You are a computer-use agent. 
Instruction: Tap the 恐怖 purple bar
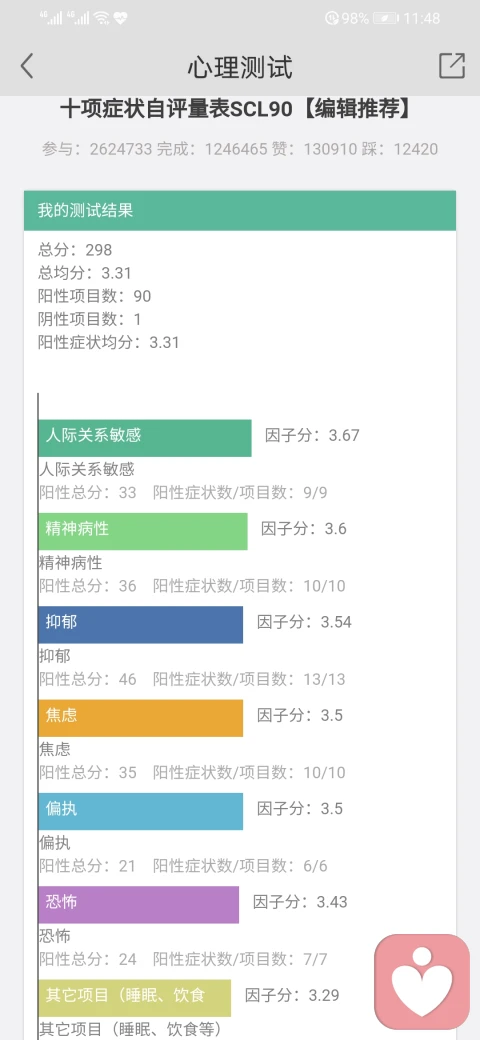click(139, 905)
